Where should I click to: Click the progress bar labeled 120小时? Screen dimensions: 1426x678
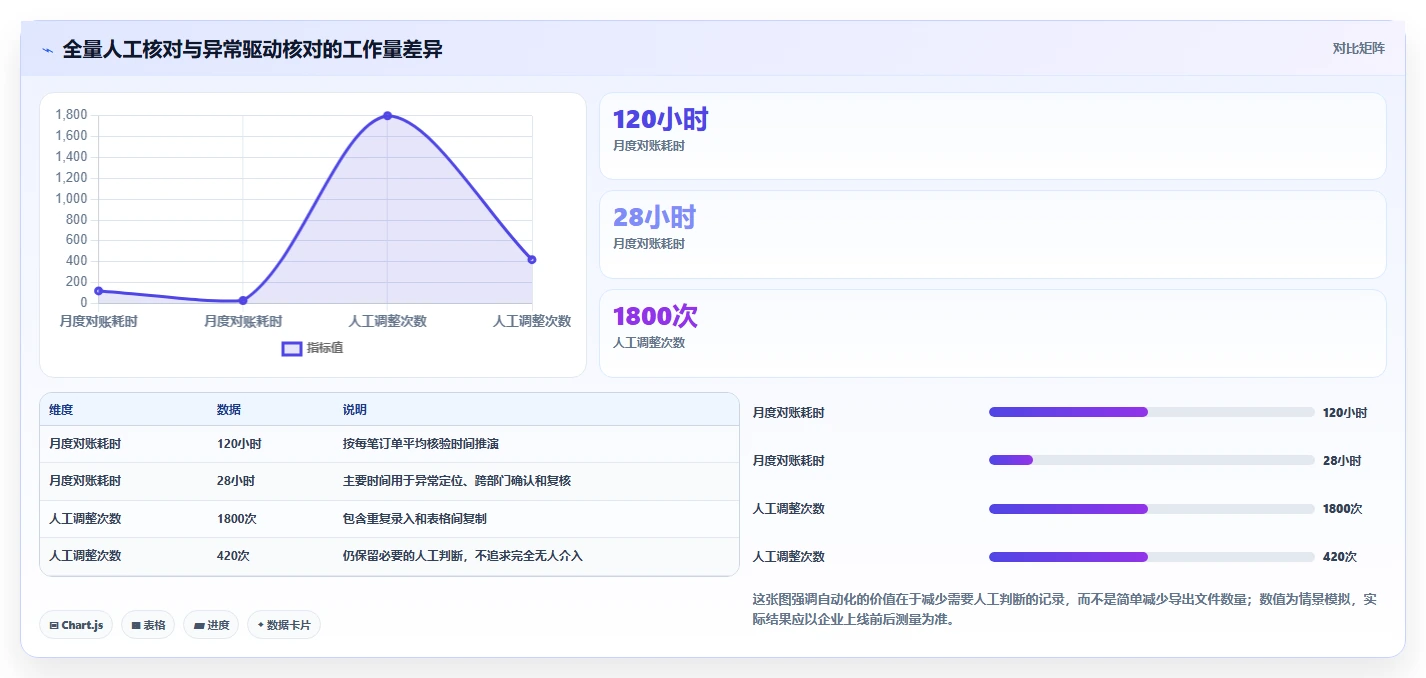pos(1151,412)
